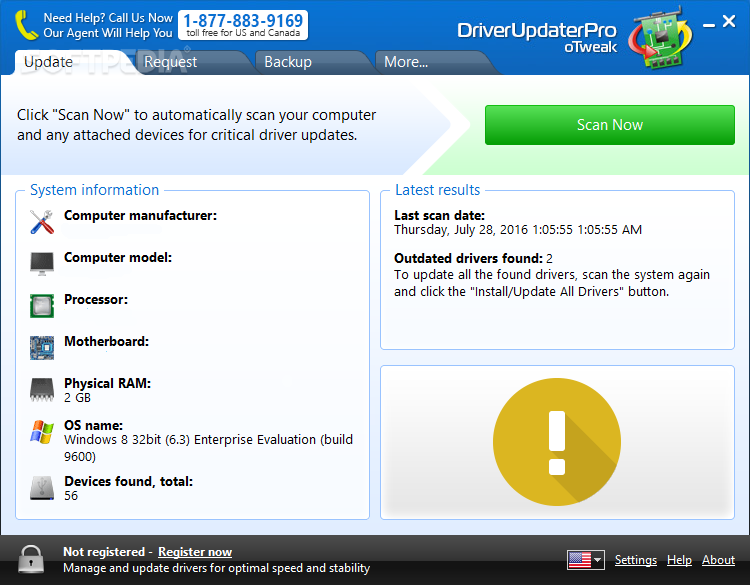
Task: Click the blue Motherboard circuit icon
Action: [42, 348]
